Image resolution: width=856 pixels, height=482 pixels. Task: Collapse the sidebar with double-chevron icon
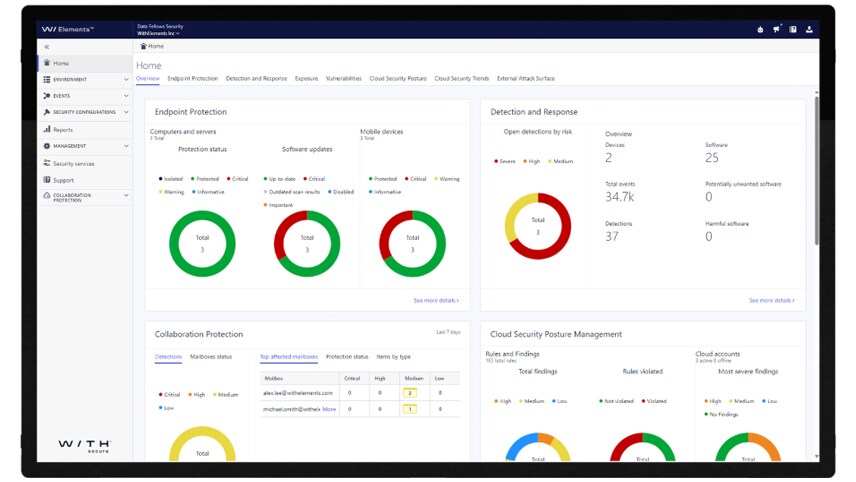point(46,47)
